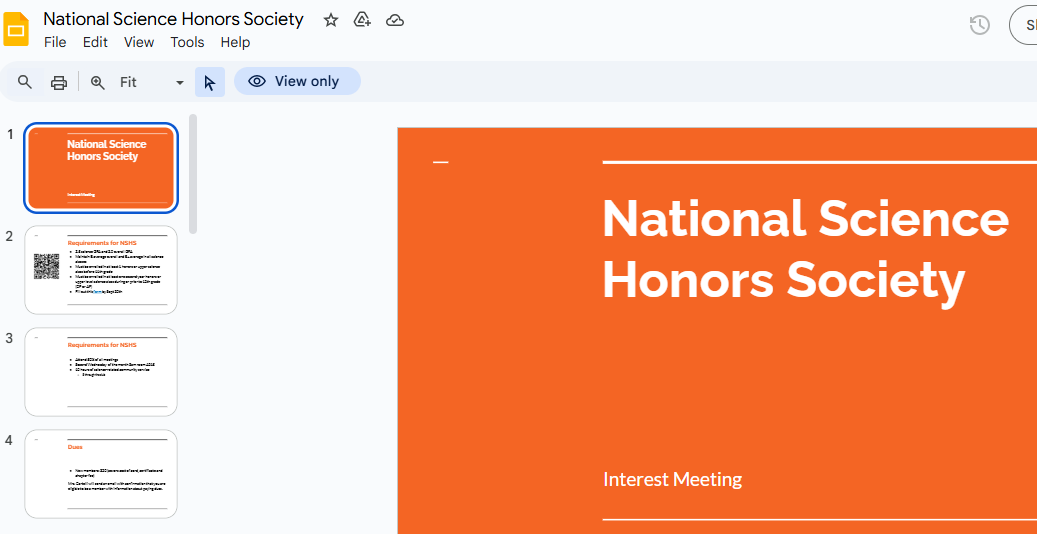Viewport: 1037px width, 534px height.
Task: Select slide 4 Dues thumbnail
Action: coord(101,474)
